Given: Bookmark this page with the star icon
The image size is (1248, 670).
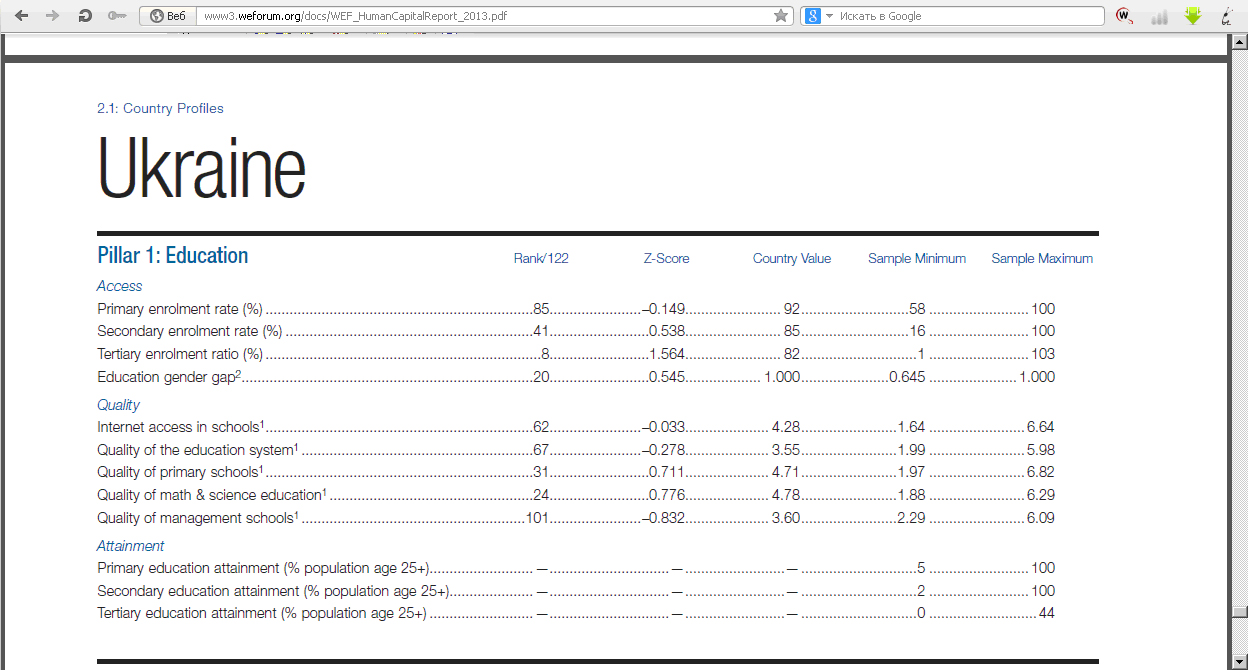Looking at the screenshot, I should (781, 16).
